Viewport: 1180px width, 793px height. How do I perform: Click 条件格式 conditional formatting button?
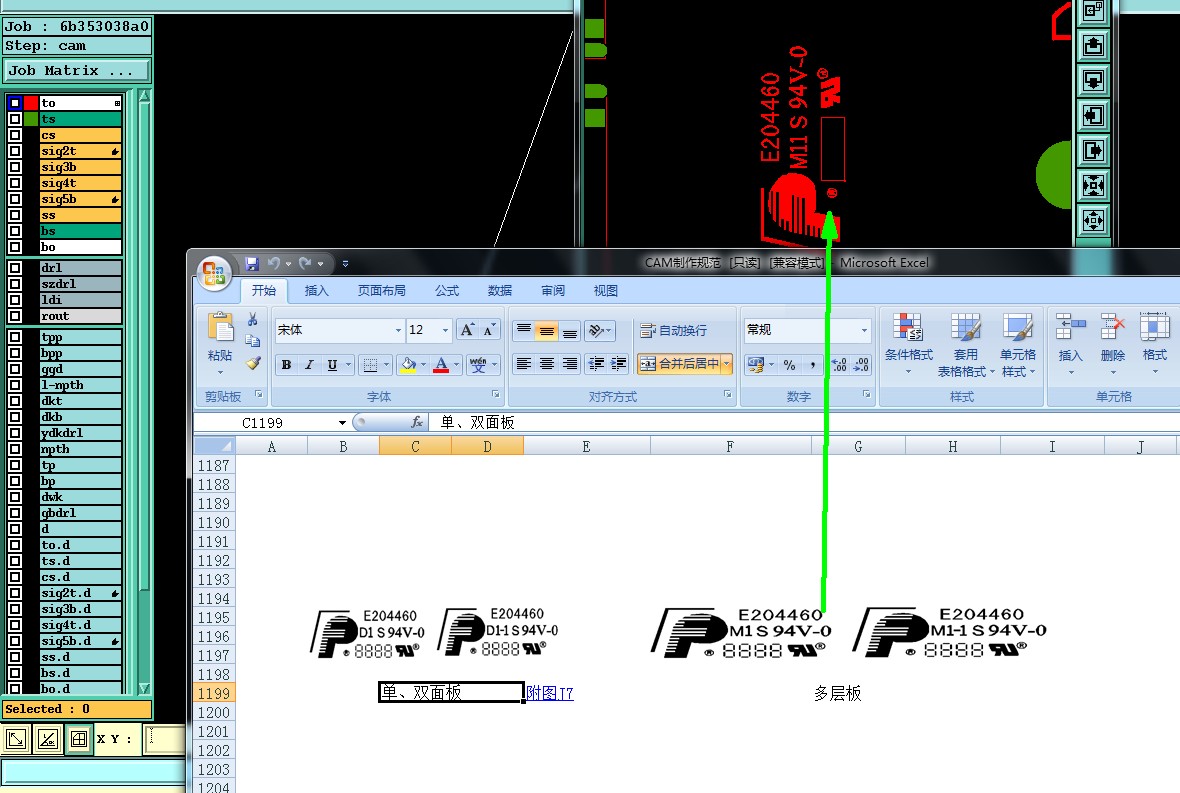908,346
